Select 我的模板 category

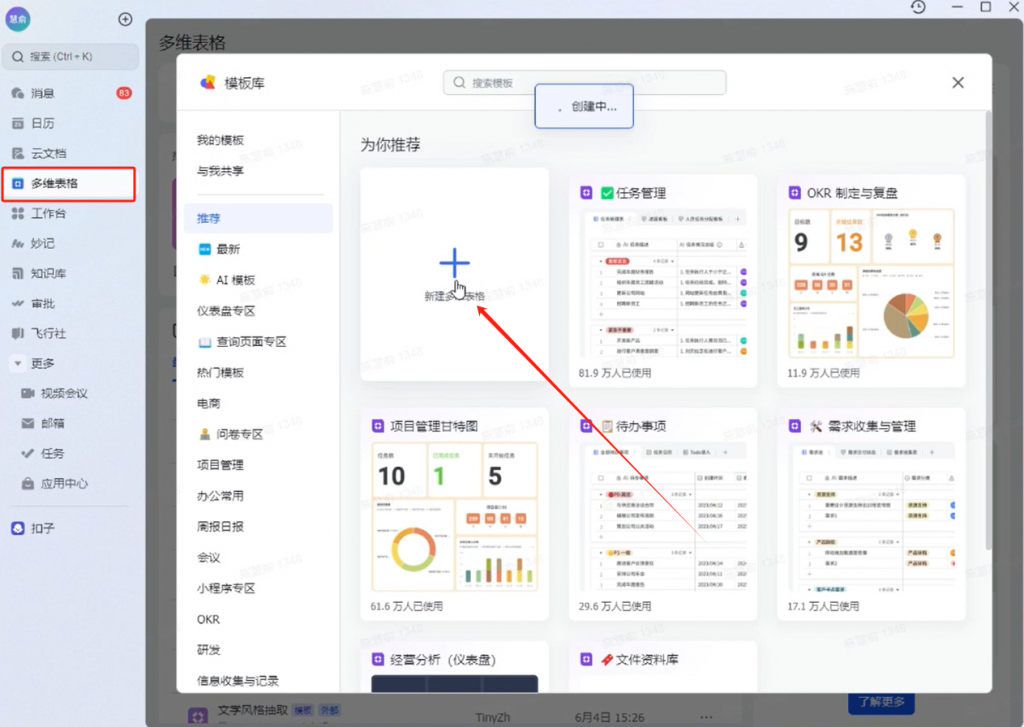(x=220, y=140)
